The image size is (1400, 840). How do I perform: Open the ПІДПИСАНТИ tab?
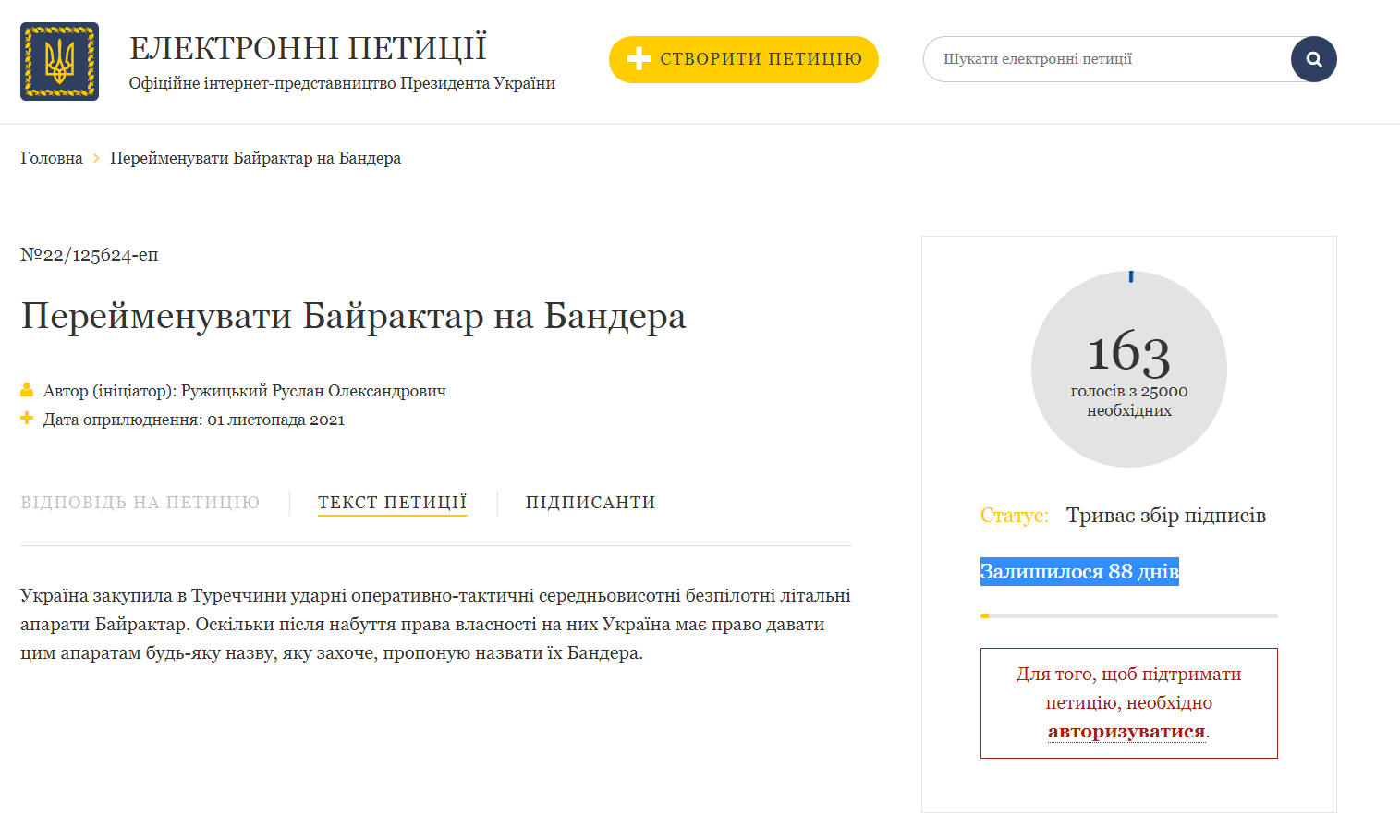click(590, 502)
